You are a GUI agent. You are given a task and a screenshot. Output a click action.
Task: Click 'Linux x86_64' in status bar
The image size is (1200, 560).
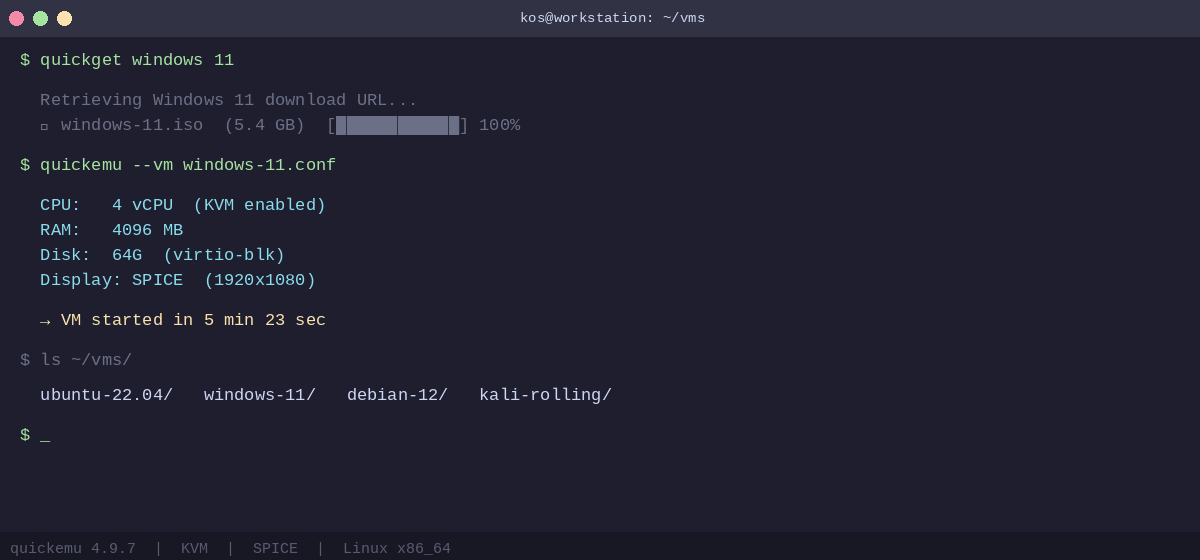397,549
